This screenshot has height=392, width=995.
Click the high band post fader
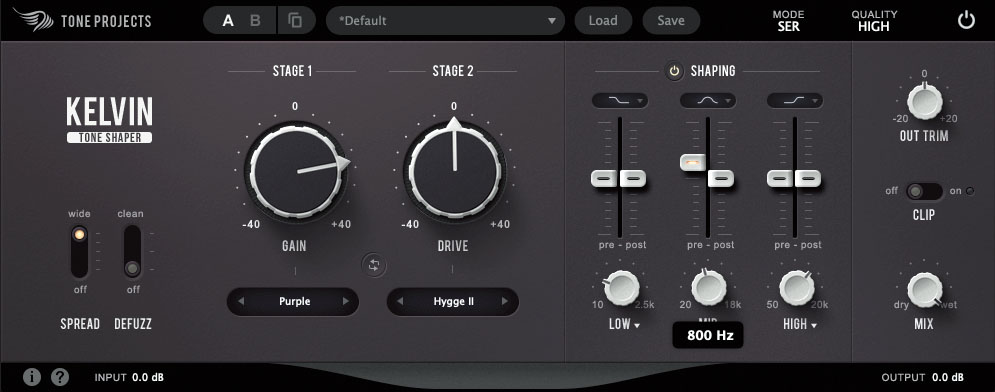pyautogui.click(x=808, y=178)
